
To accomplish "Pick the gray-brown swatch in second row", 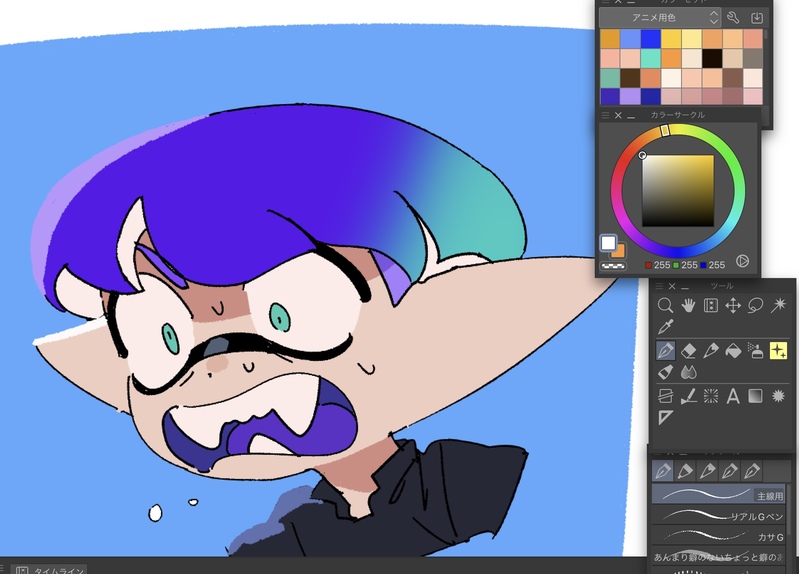I will point(753,58).
